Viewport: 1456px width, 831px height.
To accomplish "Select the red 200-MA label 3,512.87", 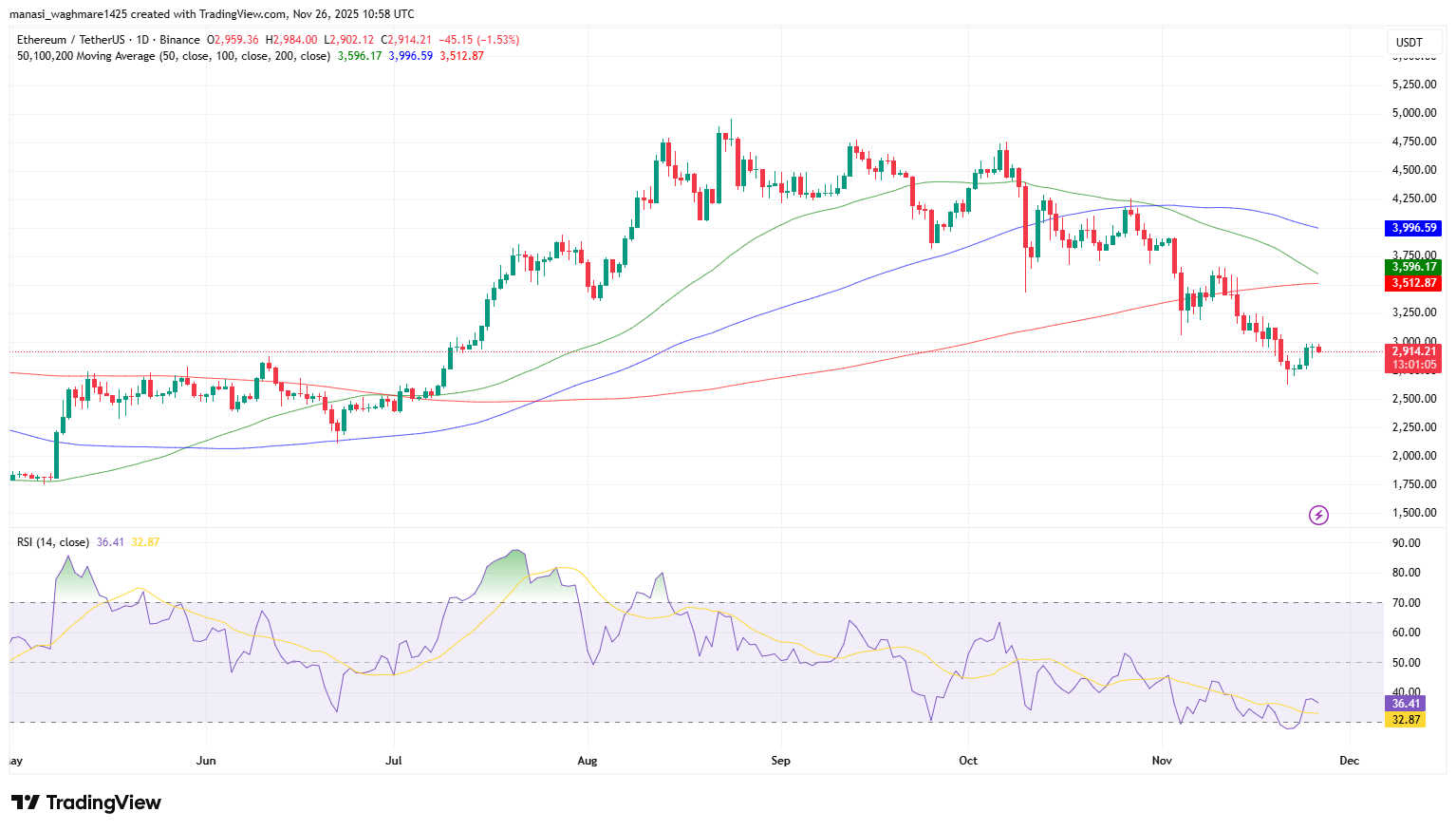I will coord(1413,283).
